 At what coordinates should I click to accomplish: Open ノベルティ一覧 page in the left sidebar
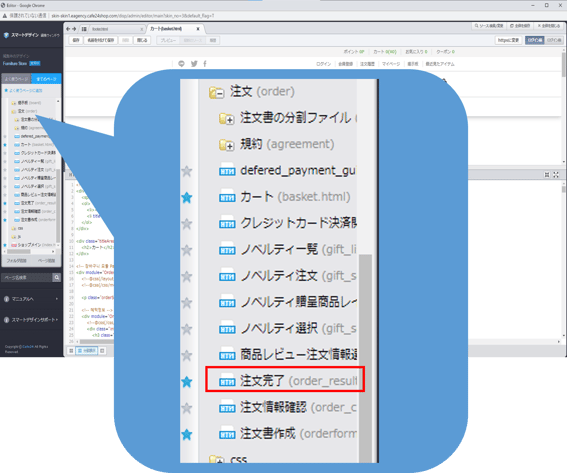[35, 161]
